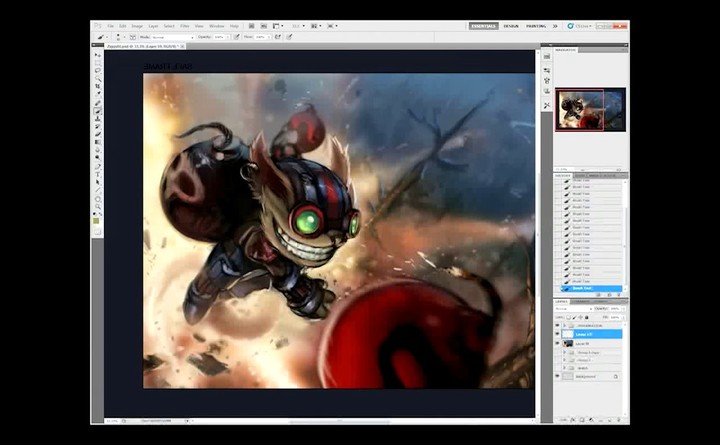Add a layer style with fx icon
The image size is (720, 445).
coord(573,420)
